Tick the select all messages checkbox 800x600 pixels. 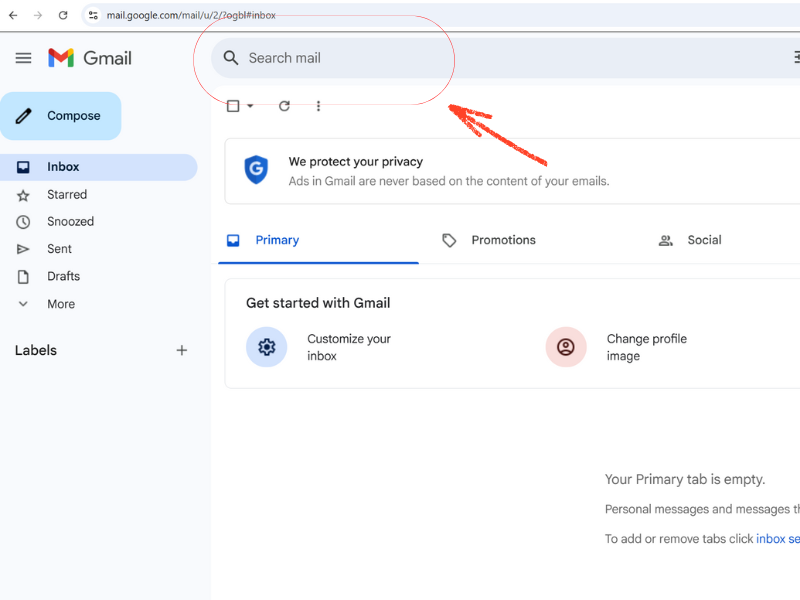tap(233, 106)
